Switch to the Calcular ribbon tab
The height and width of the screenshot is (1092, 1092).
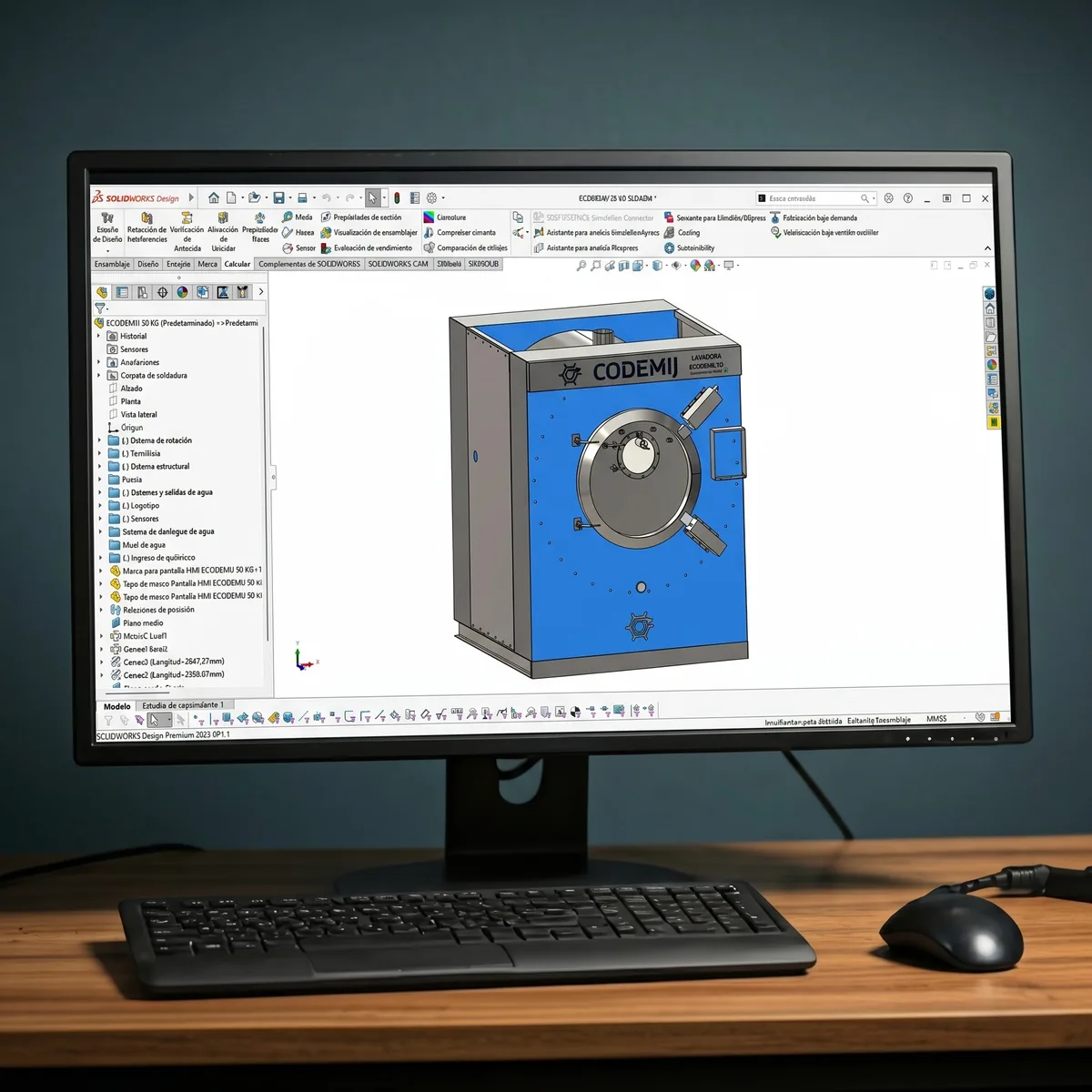pyautogui.click(x=238, y=264)
